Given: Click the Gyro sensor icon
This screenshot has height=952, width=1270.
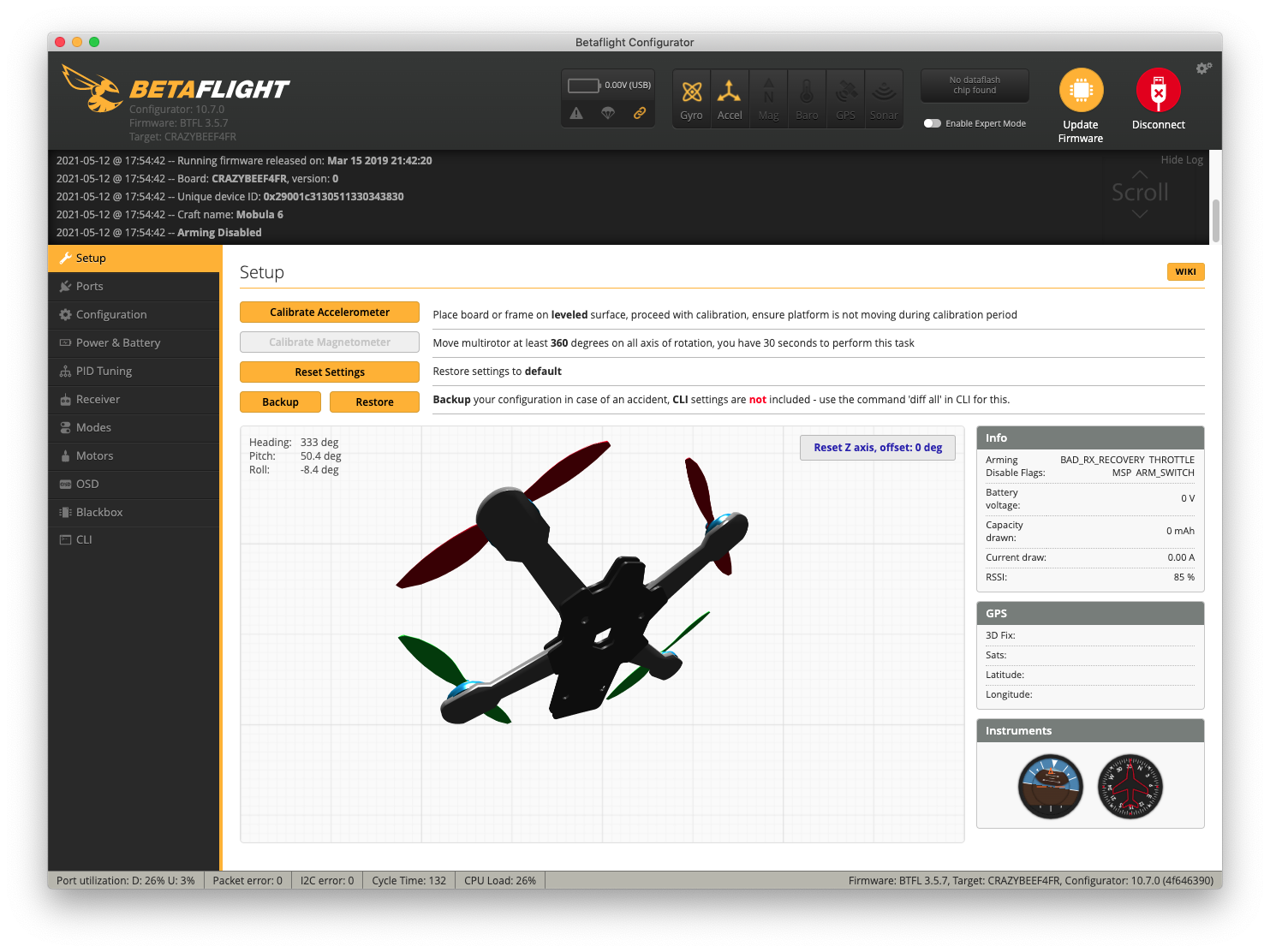Looking at the screenshot, I should (692, 98).
